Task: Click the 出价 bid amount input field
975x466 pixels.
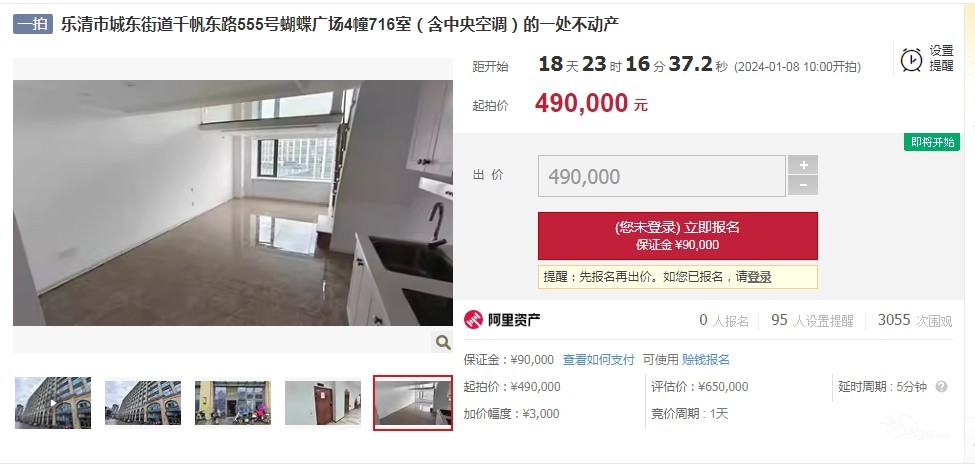Action: [662, 176]
